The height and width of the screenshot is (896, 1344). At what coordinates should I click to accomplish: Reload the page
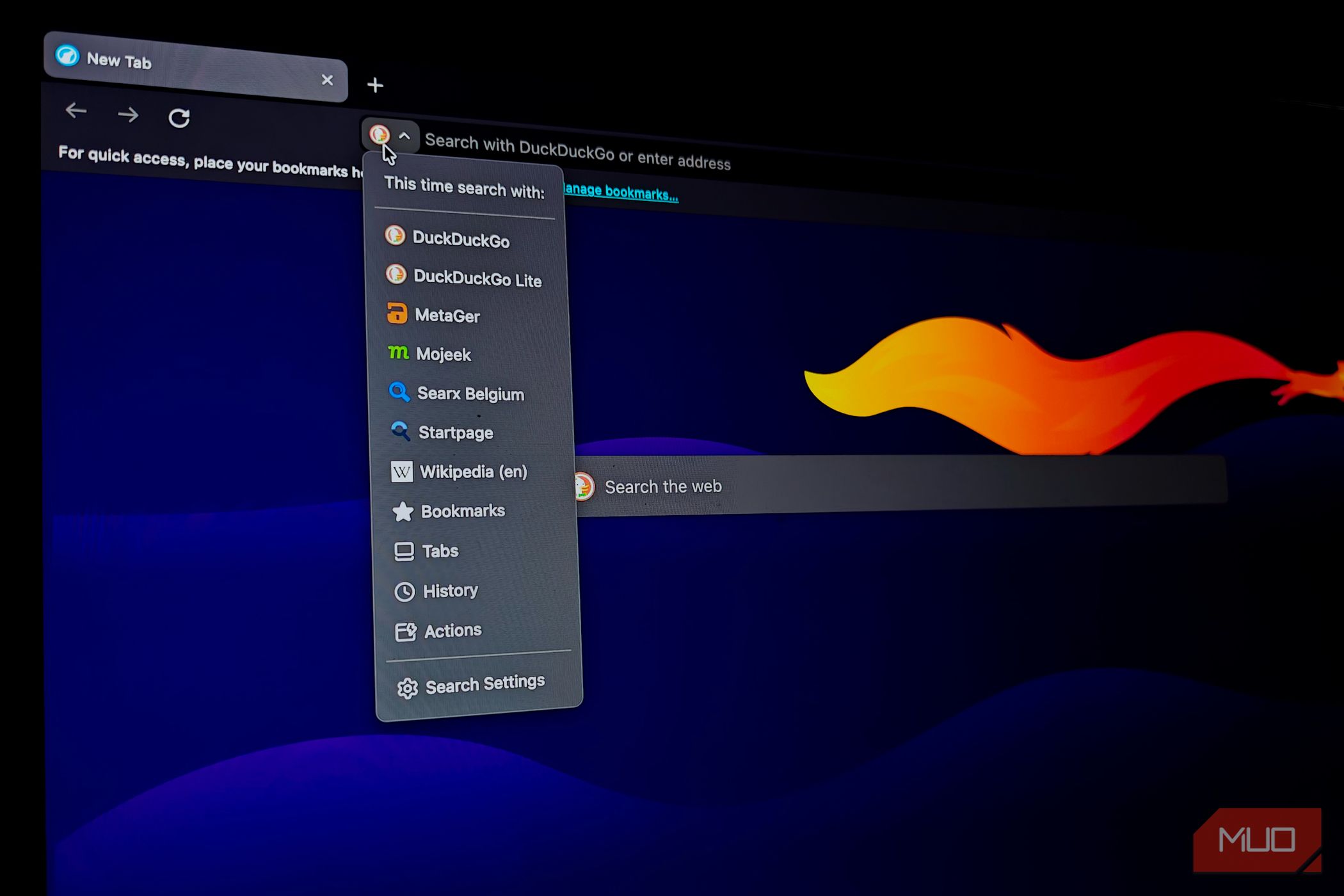(179, 118)
